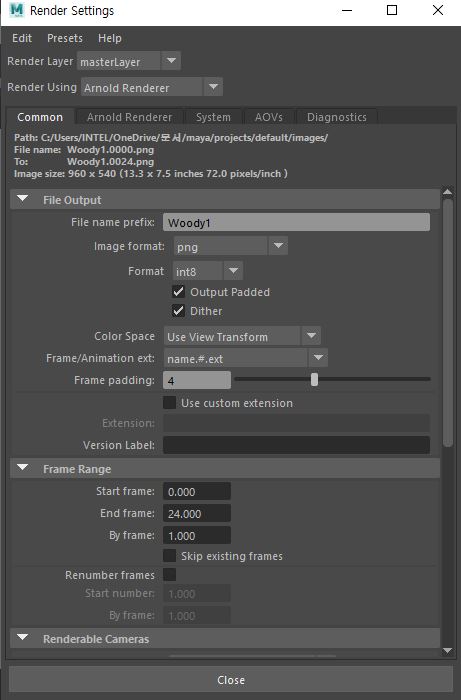Image resolution: width=461 pixels, height=700 pixels.
Task: Open the Render Layer masterLayer dropdown
Action: click(x=129, y=61)
